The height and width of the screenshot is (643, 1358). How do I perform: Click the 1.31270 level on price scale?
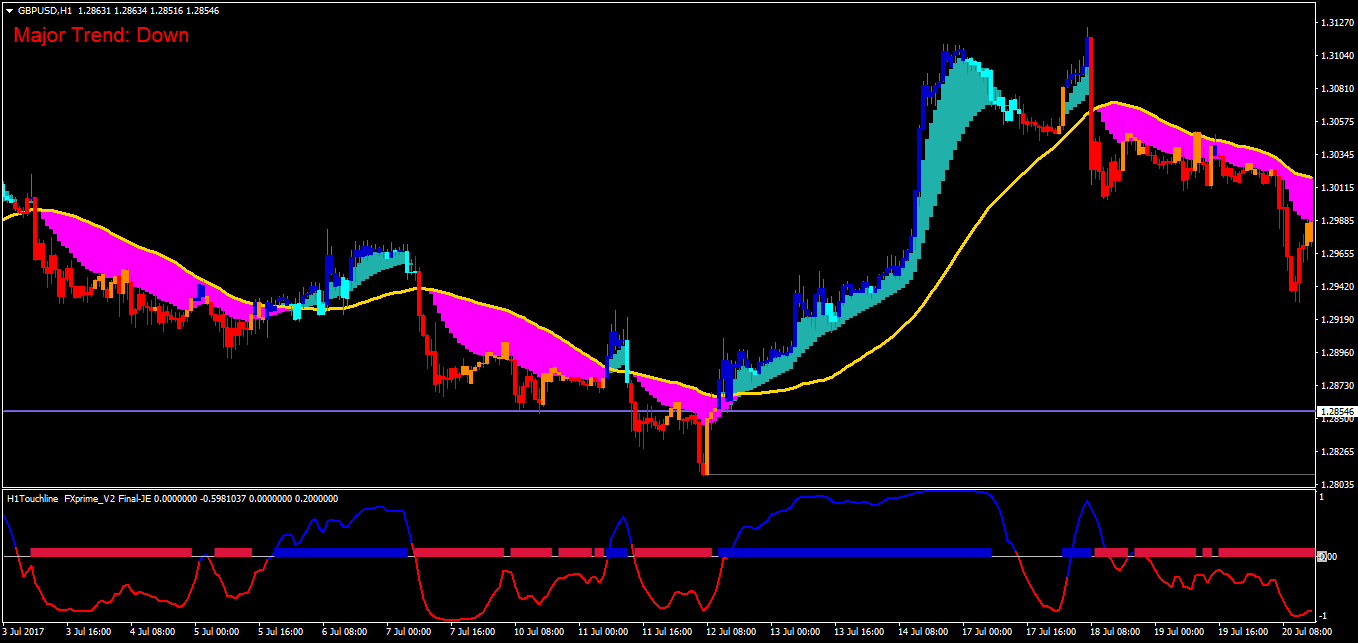click(x=1337, y=22)
